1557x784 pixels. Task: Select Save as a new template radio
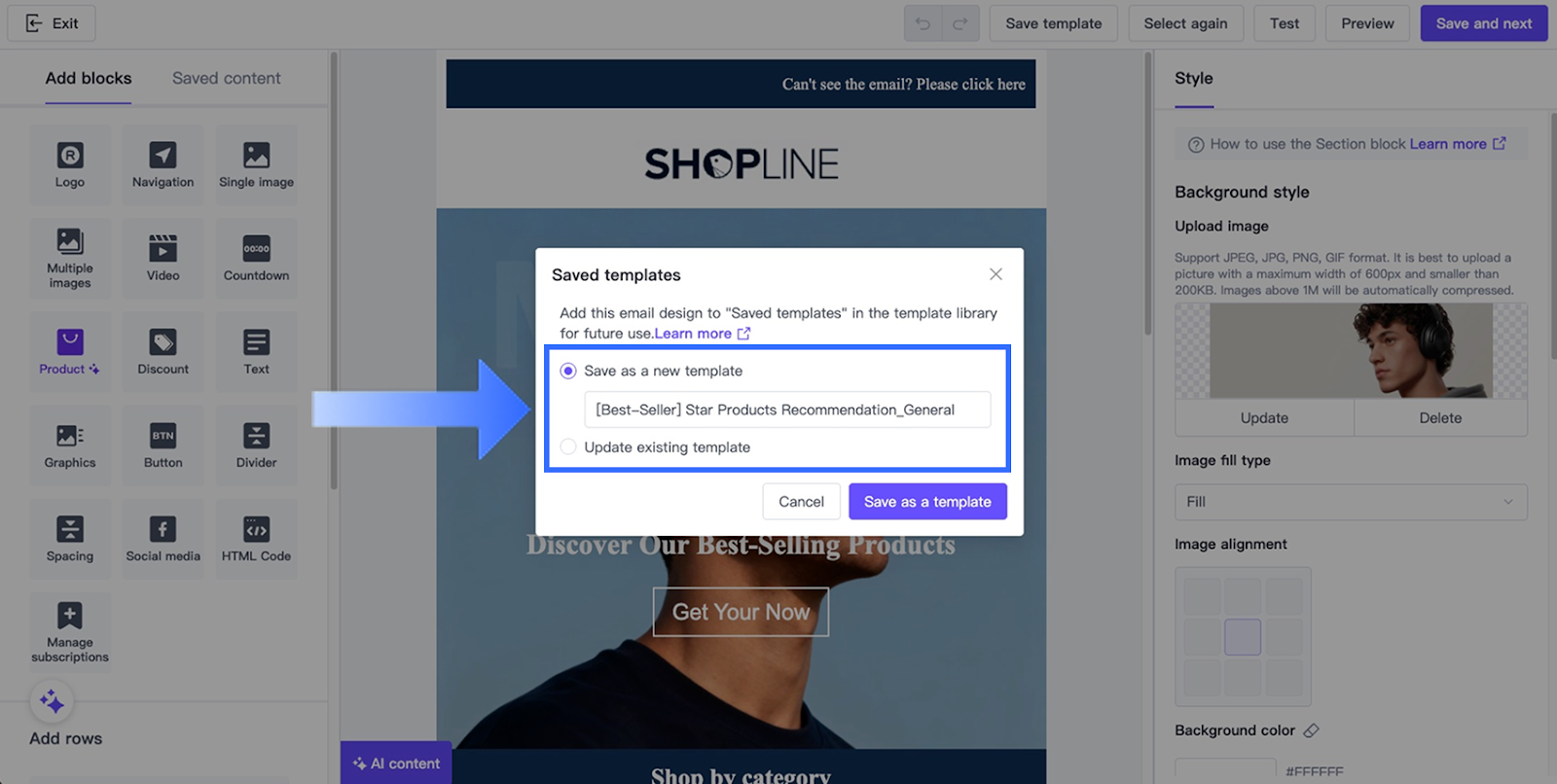tap(568, 371)
